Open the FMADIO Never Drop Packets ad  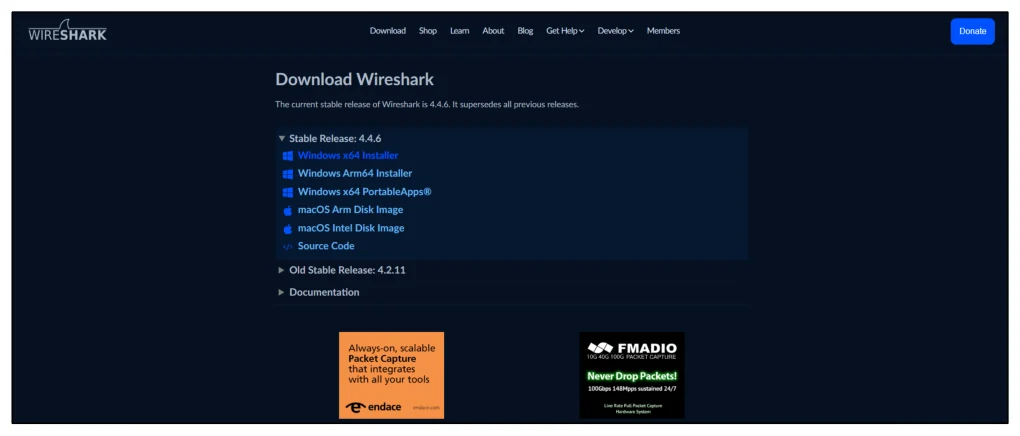[632, 375]
